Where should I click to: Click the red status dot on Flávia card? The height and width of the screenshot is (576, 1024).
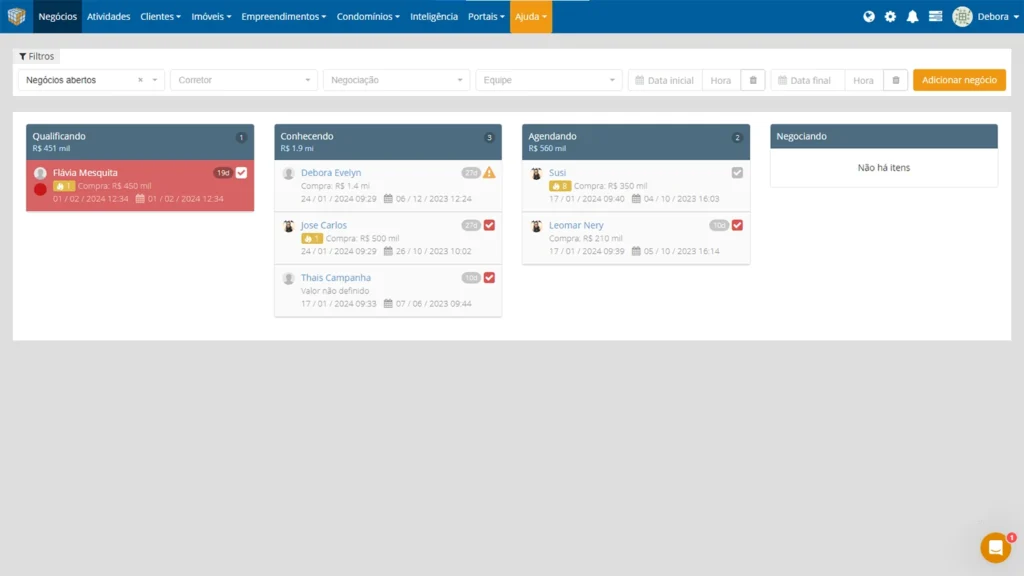point(40,189)
